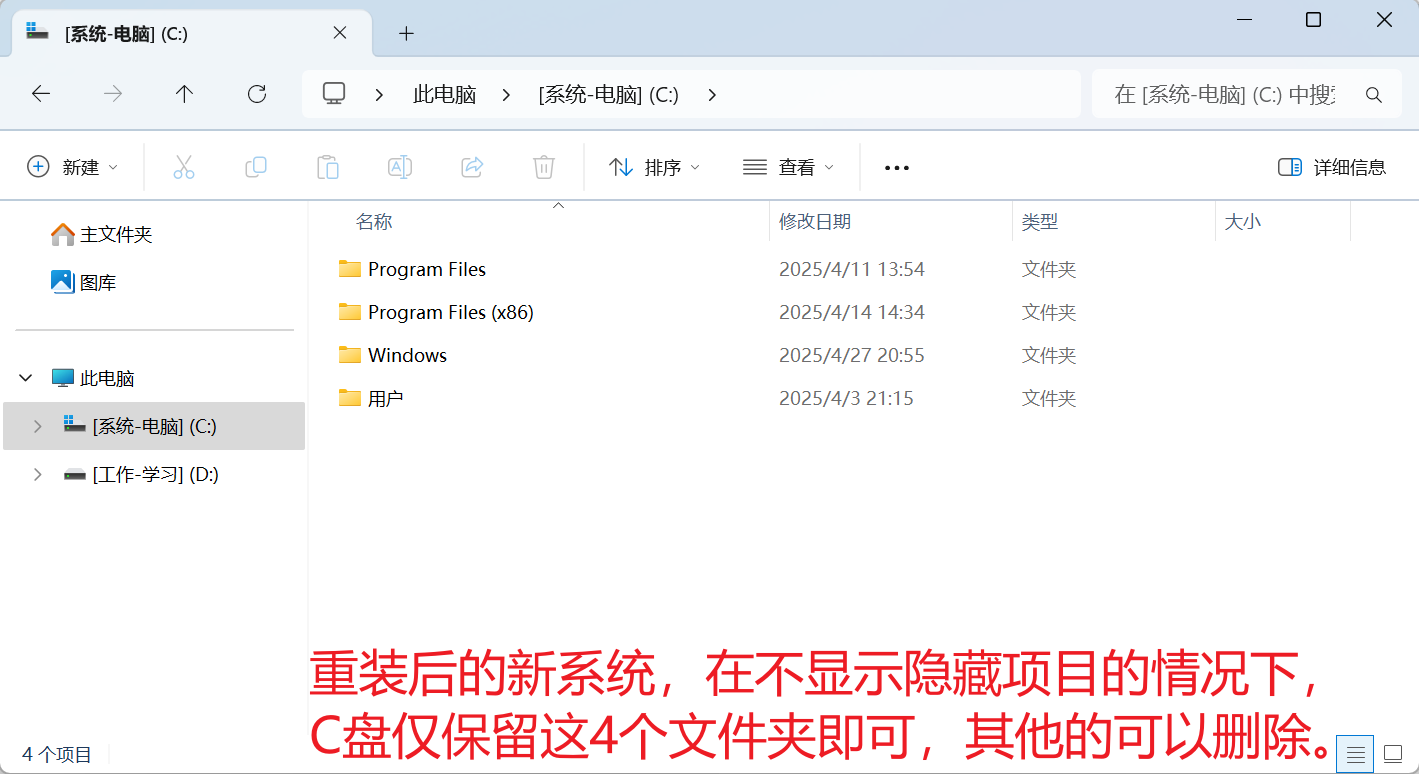
Task: Click the Program Files folder icon
Action: 349,269
